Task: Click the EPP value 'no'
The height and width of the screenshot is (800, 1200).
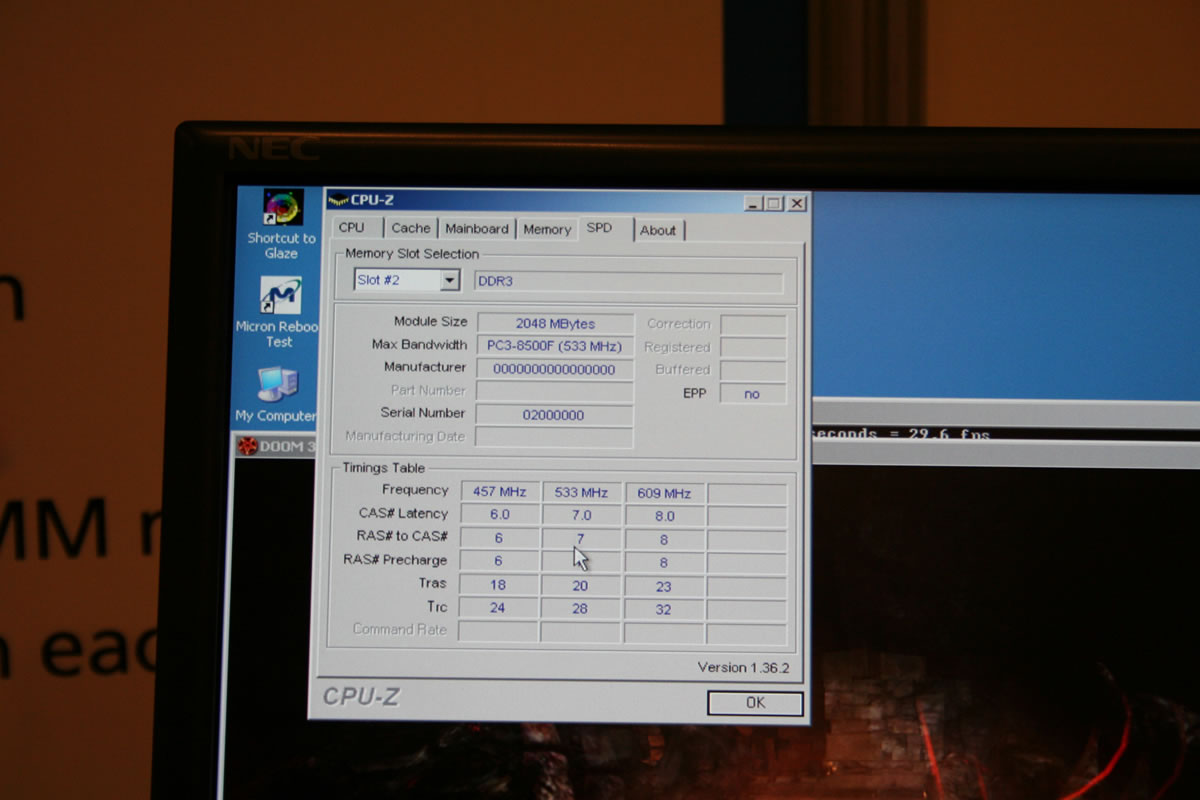Action: point(752,394)
